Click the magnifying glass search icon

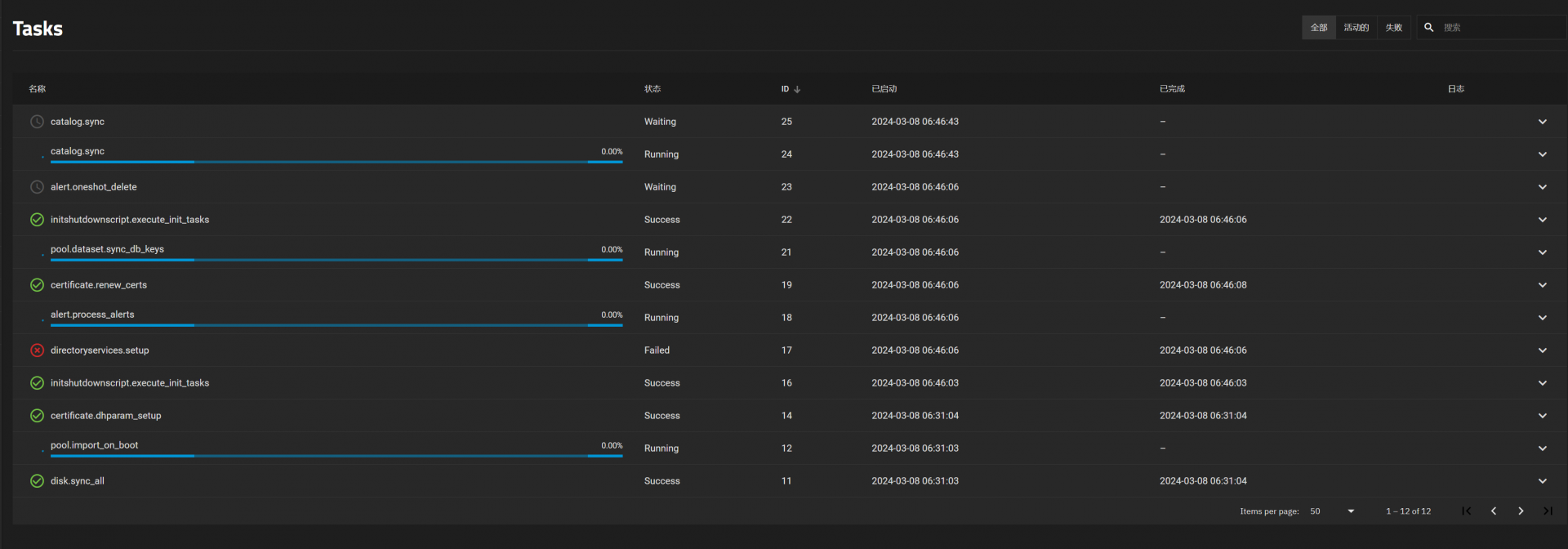1428,28
